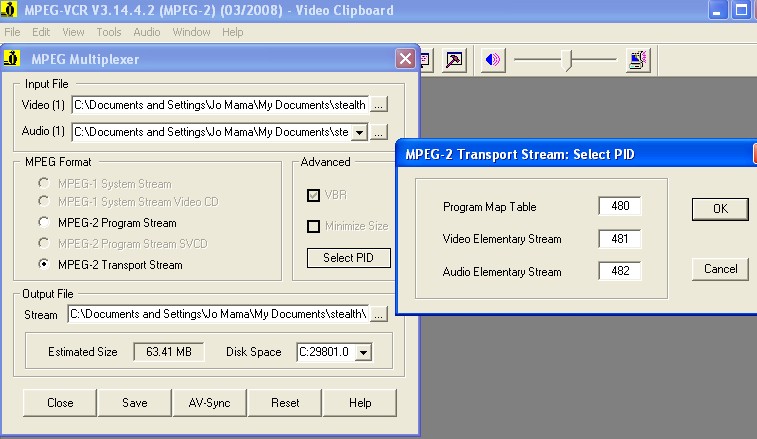Click the Help button in Multiplexer dialog
Screen dimensions: 757x439
tap(360, 403)
